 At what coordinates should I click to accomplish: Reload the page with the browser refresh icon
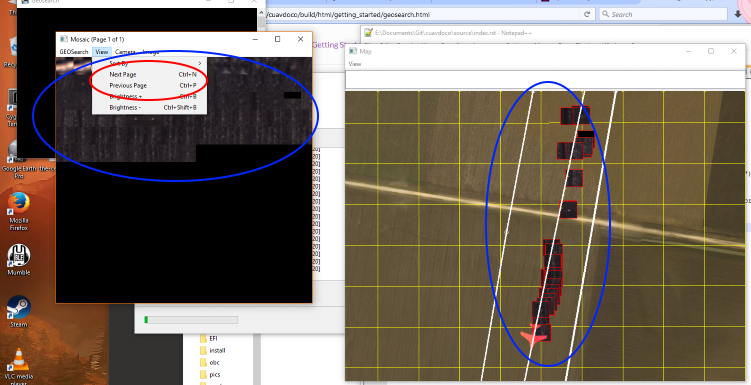[587, 14]
